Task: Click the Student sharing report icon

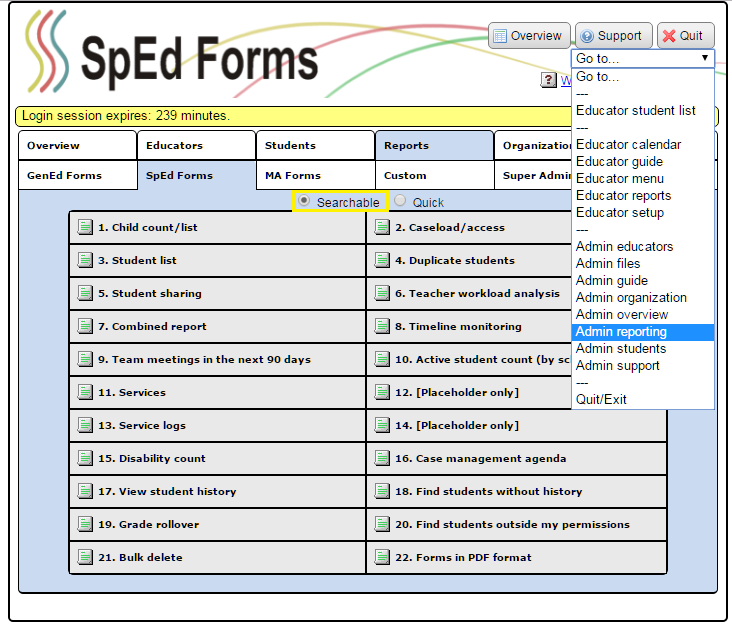Action: [x=85, y=294]
